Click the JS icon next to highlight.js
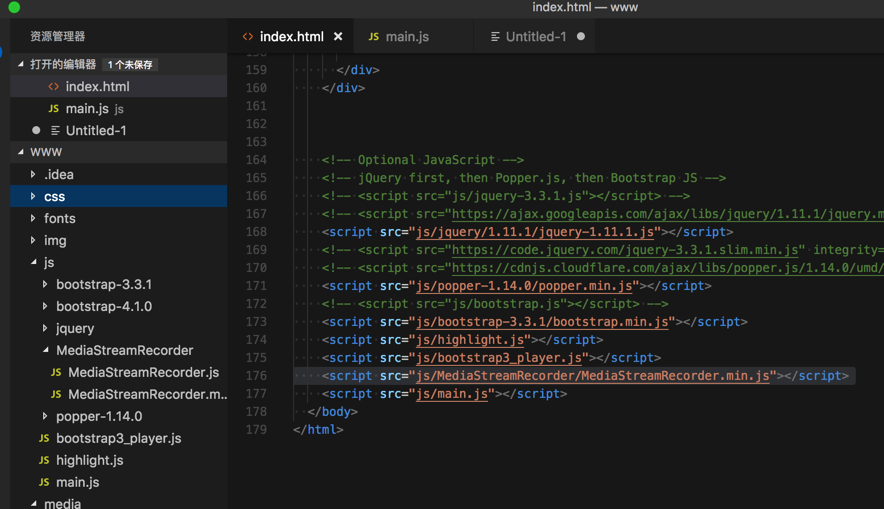 [x=44, y=461]
